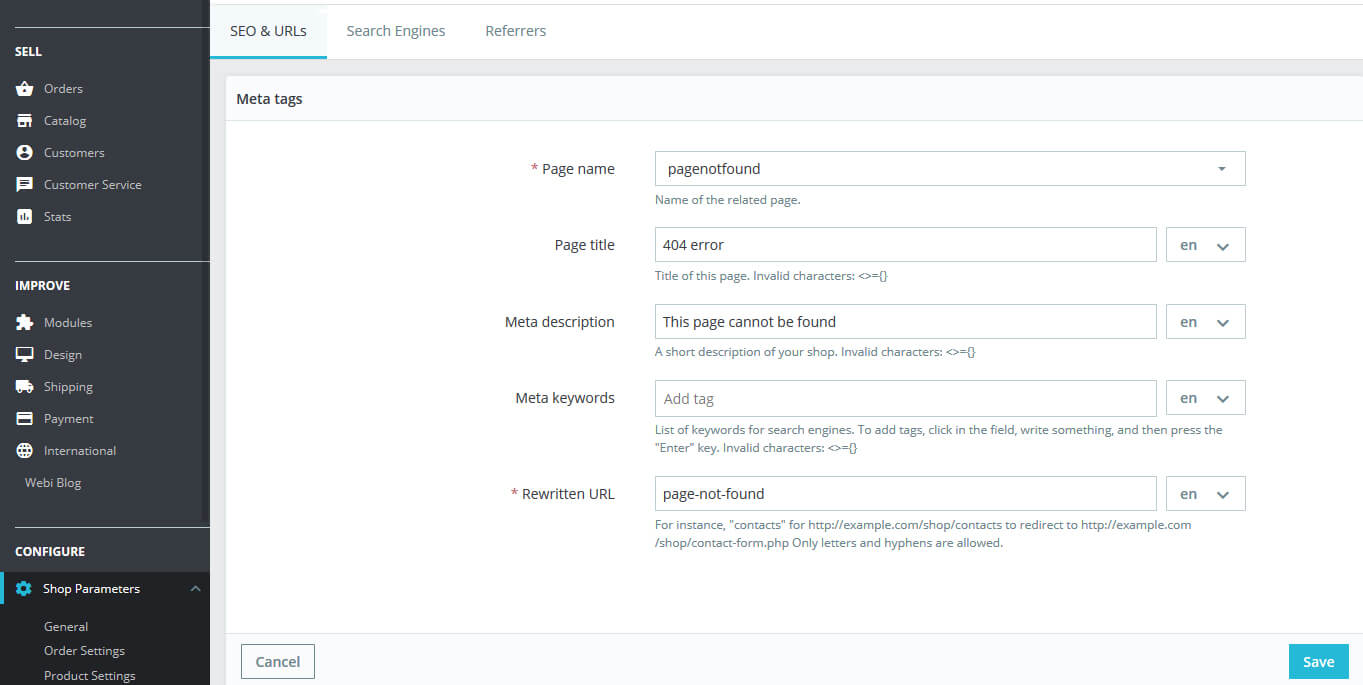1363x685 pixels.
Task: Select the Customer Service chat icon
Action: 25,185
